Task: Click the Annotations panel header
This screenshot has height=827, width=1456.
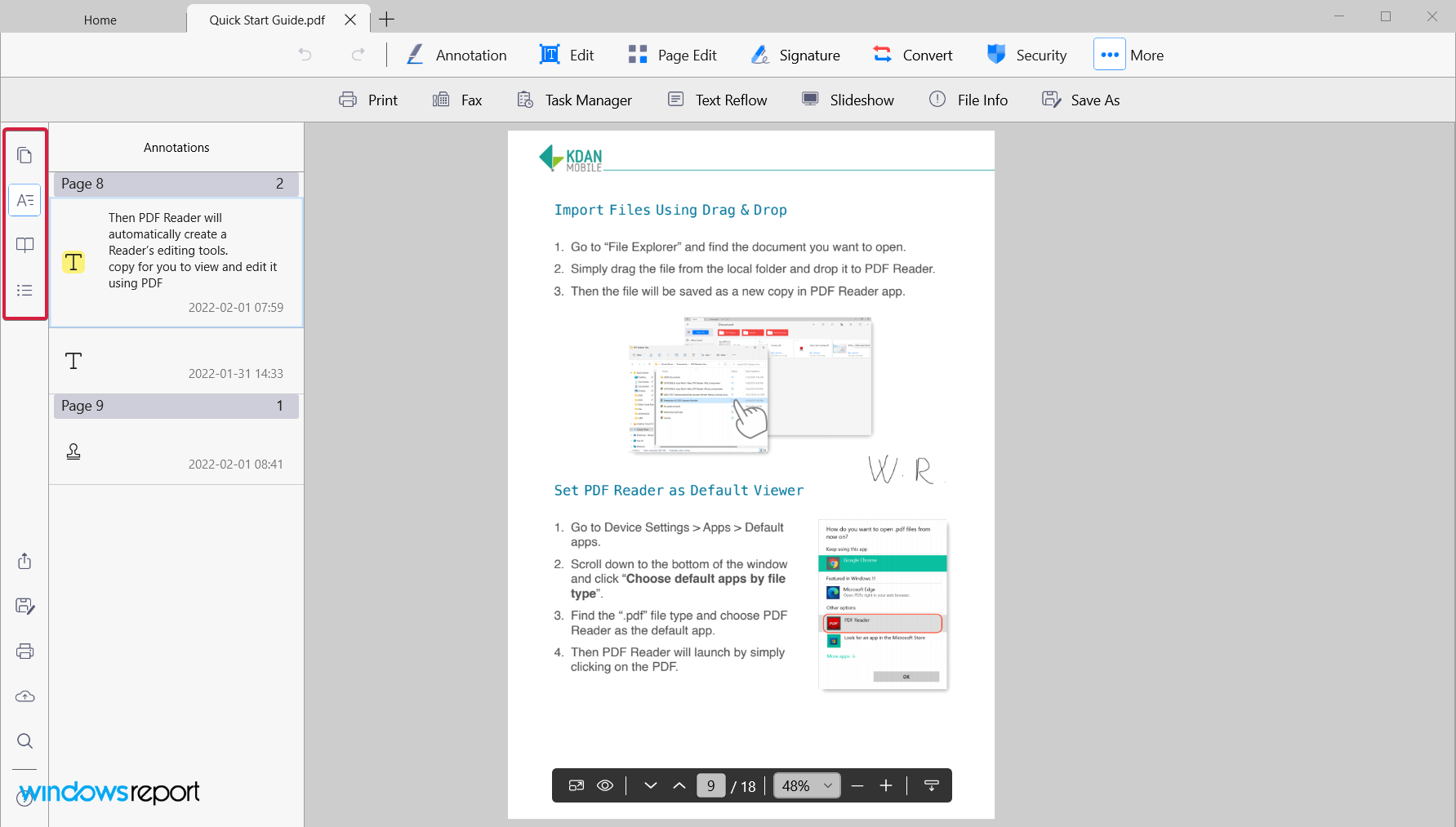Action: [x=176, y=148]
